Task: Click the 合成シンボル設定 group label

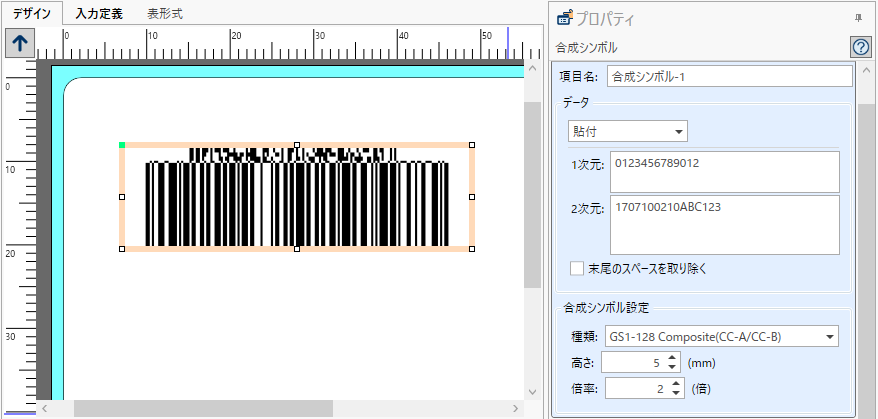Action: tap(606, 308)
